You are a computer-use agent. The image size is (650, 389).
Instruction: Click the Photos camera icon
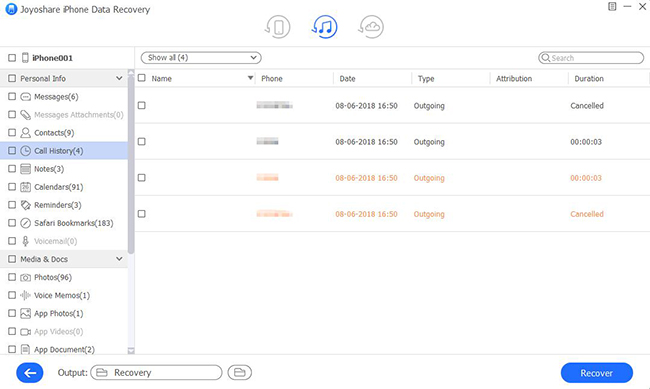point(26,277)
